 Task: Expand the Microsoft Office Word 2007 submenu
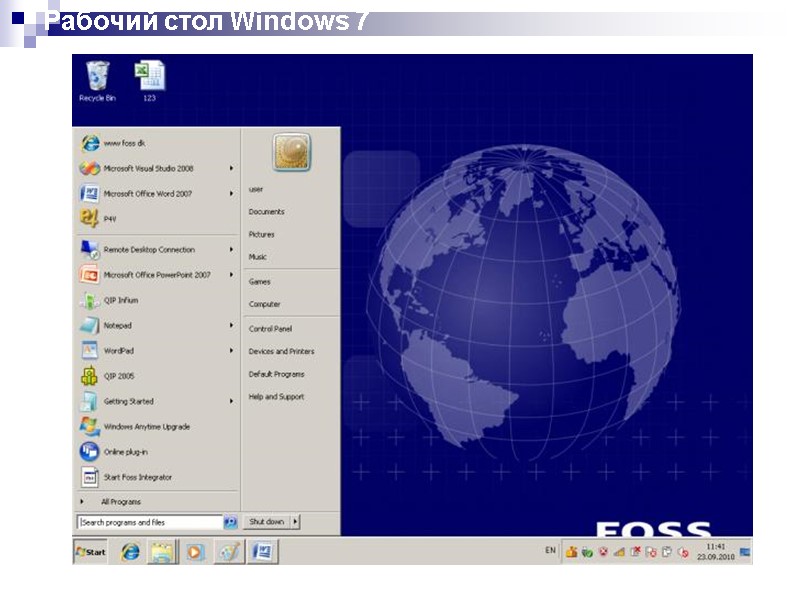[232, 193]
